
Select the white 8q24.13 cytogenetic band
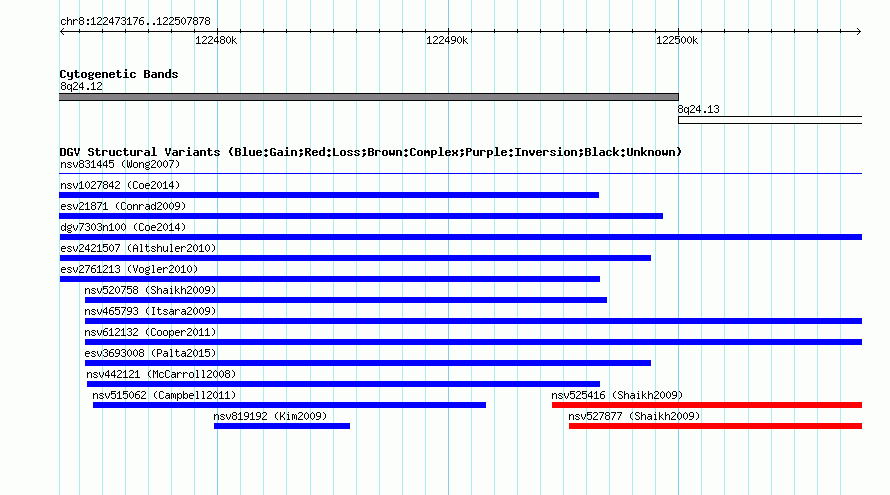click(770, 120)
